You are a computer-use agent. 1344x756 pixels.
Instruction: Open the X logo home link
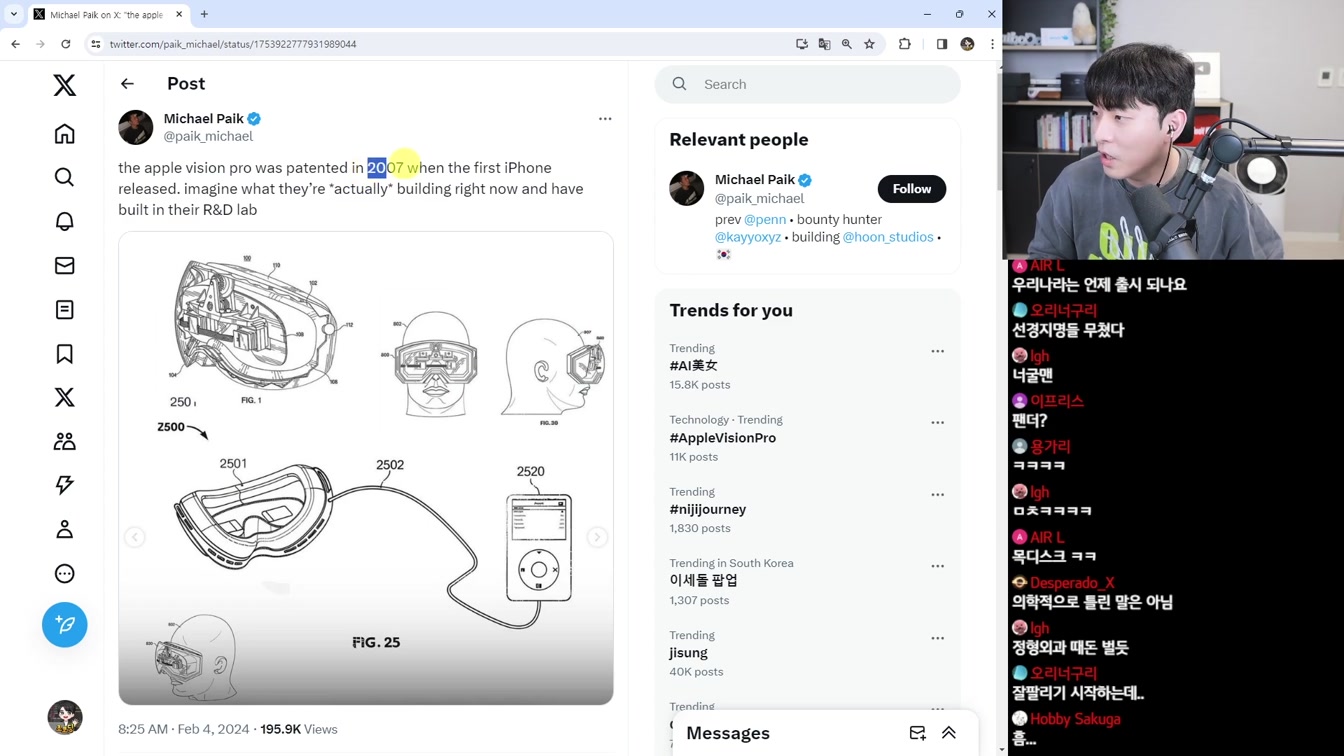[65, 85]
